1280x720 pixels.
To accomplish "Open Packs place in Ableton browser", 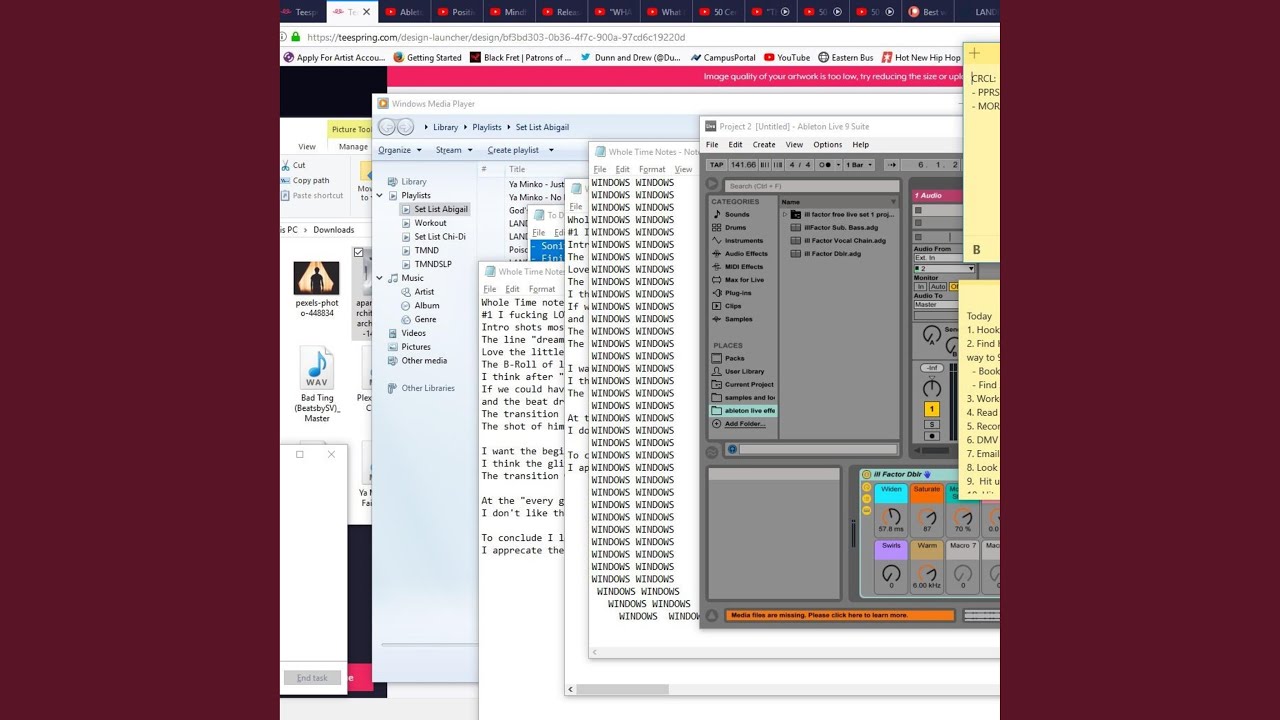I will click(734, 358).
